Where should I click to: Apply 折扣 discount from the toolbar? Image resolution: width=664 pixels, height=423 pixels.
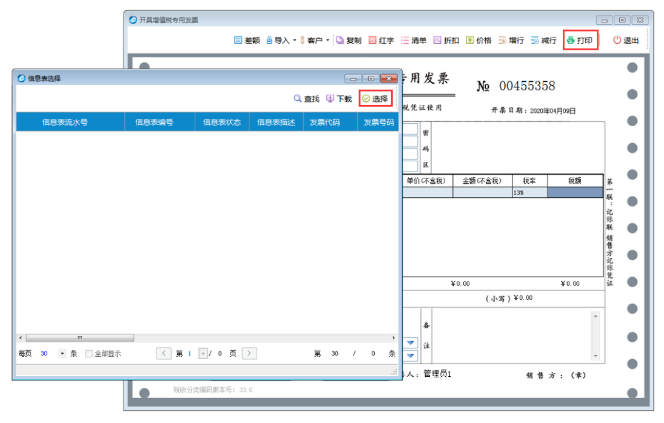pyautogui.click(x=446, y=41)
